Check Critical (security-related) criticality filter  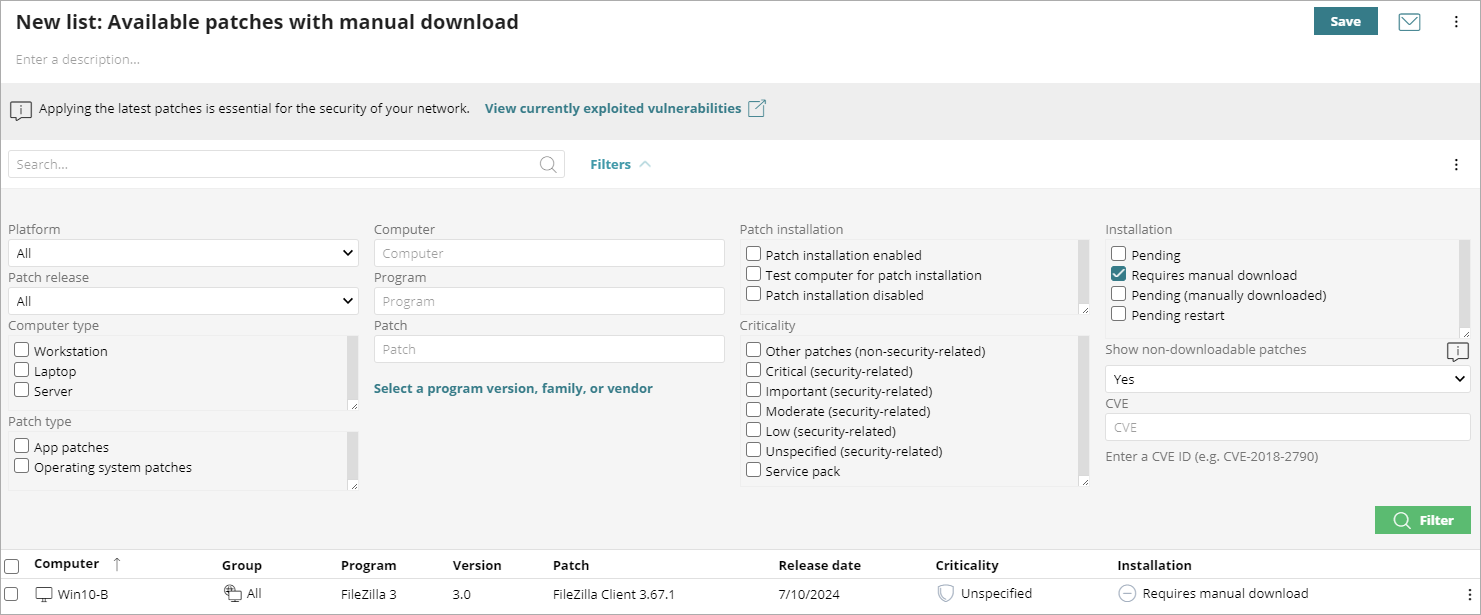tap(754, 370)
